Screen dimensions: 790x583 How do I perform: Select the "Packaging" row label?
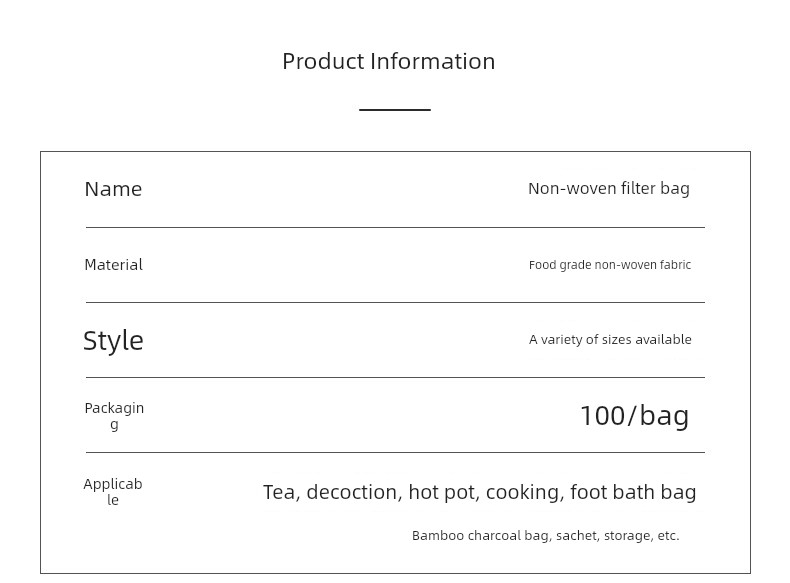click(x=114, y=415)
